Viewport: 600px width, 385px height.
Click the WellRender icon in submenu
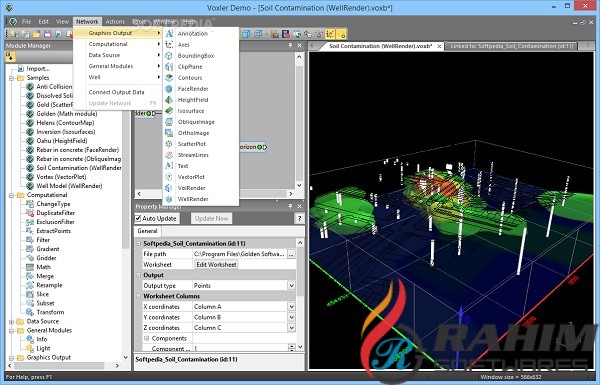[169, 199]
